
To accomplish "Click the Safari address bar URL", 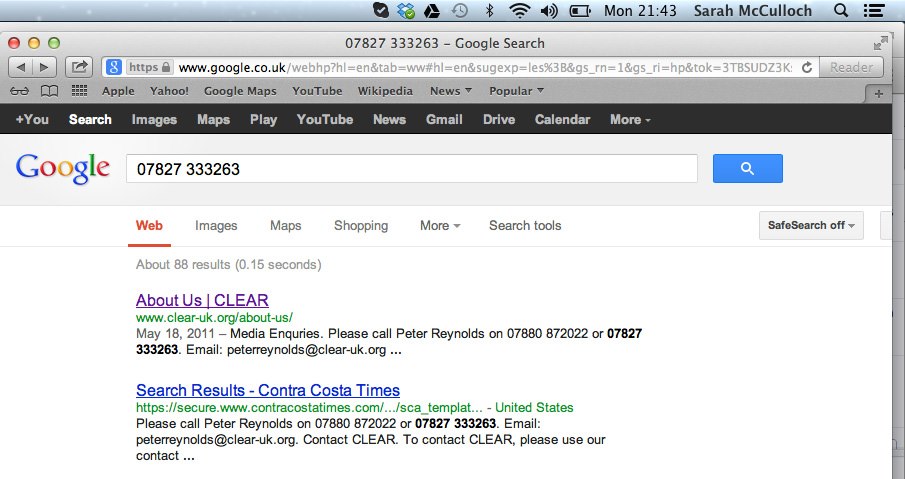I will pyautogui.click(x=485, y=68).
